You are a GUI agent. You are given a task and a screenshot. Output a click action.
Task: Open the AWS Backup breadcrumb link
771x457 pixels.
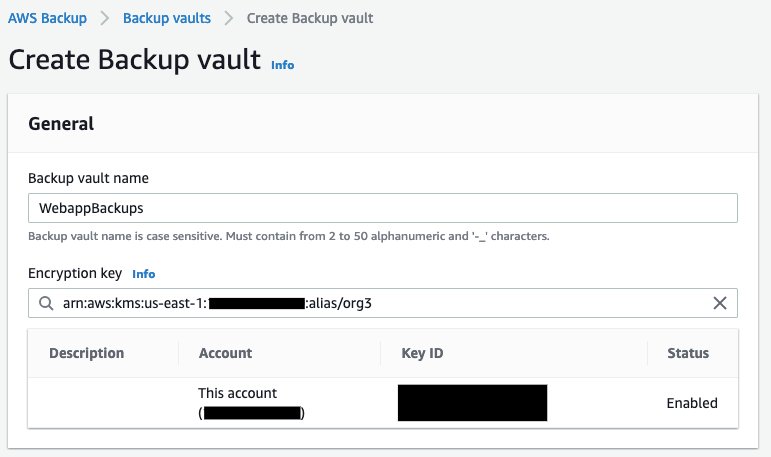[x=47, y=18]
